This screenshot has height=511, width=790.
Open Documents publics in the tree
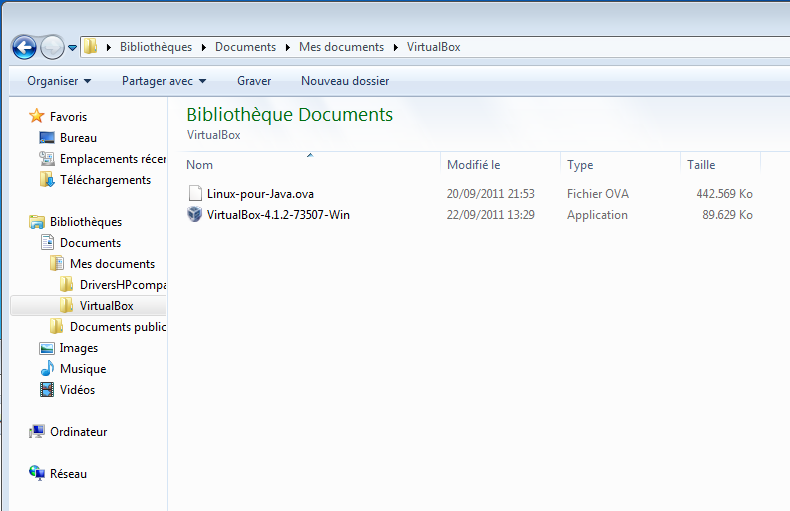(x=118, y=327)
